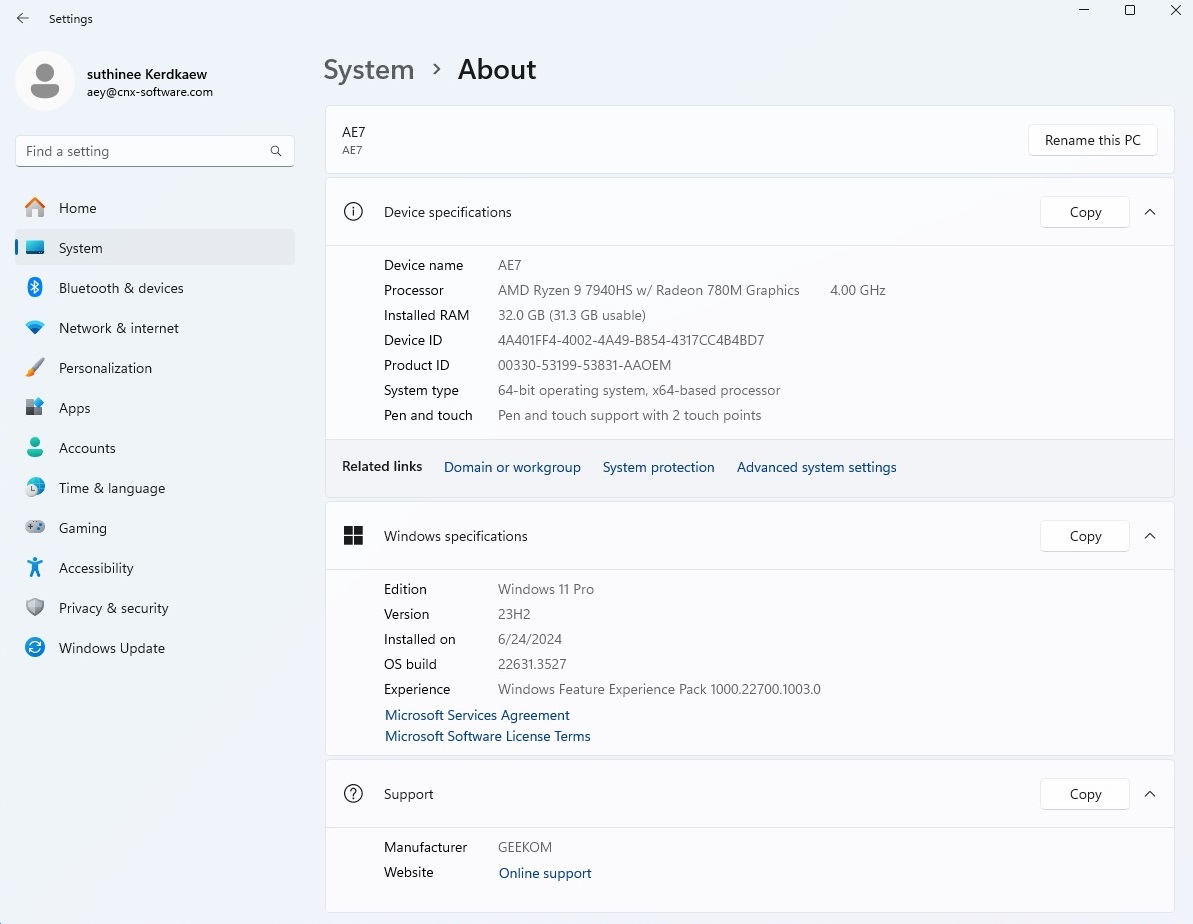The width and height of the screenshot is (1193, 924).
Task: Open Advanced system settings link
Action: coord(816,467)
